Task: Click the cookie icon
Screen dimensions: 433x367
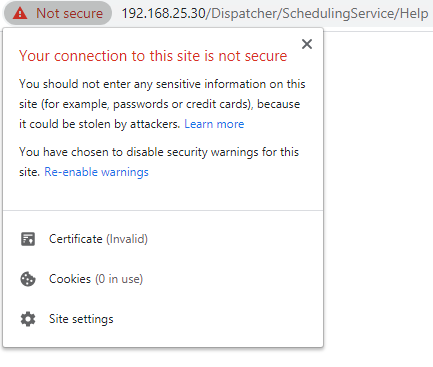Action: pos(28,279)
